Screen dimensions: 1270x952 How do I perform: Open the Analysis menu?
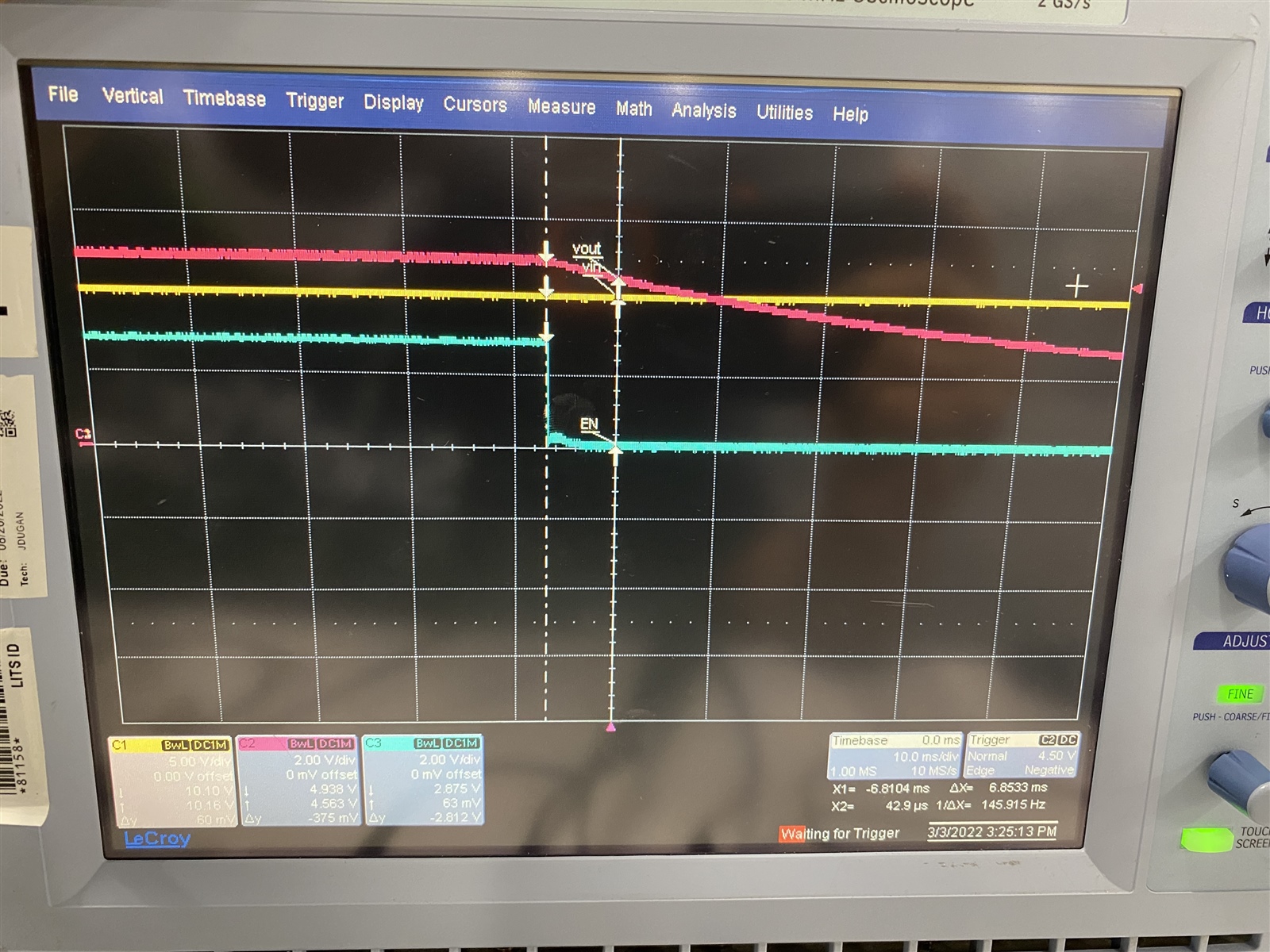pos(704,112)
